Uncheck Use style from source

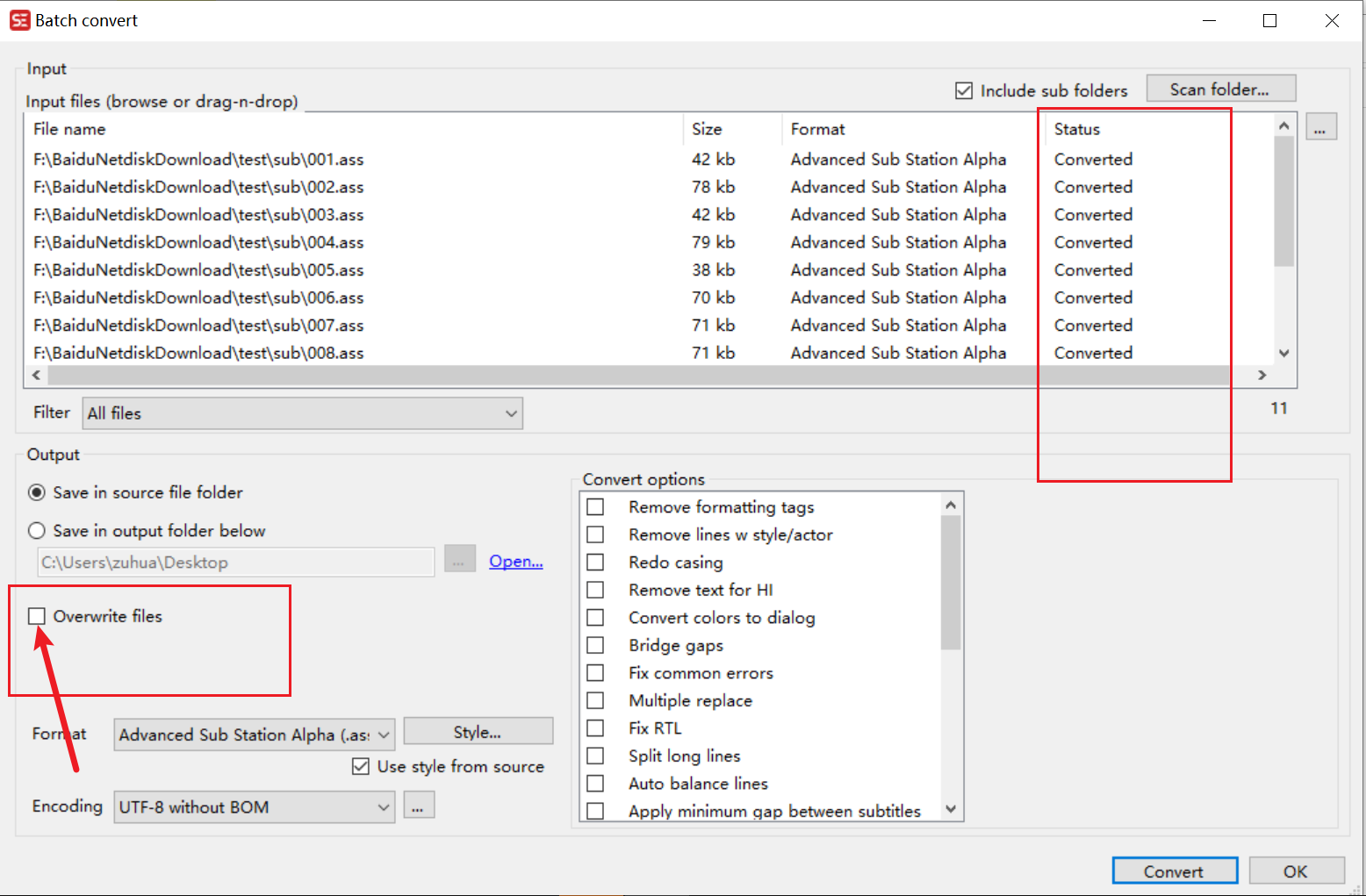pos(361,766)
